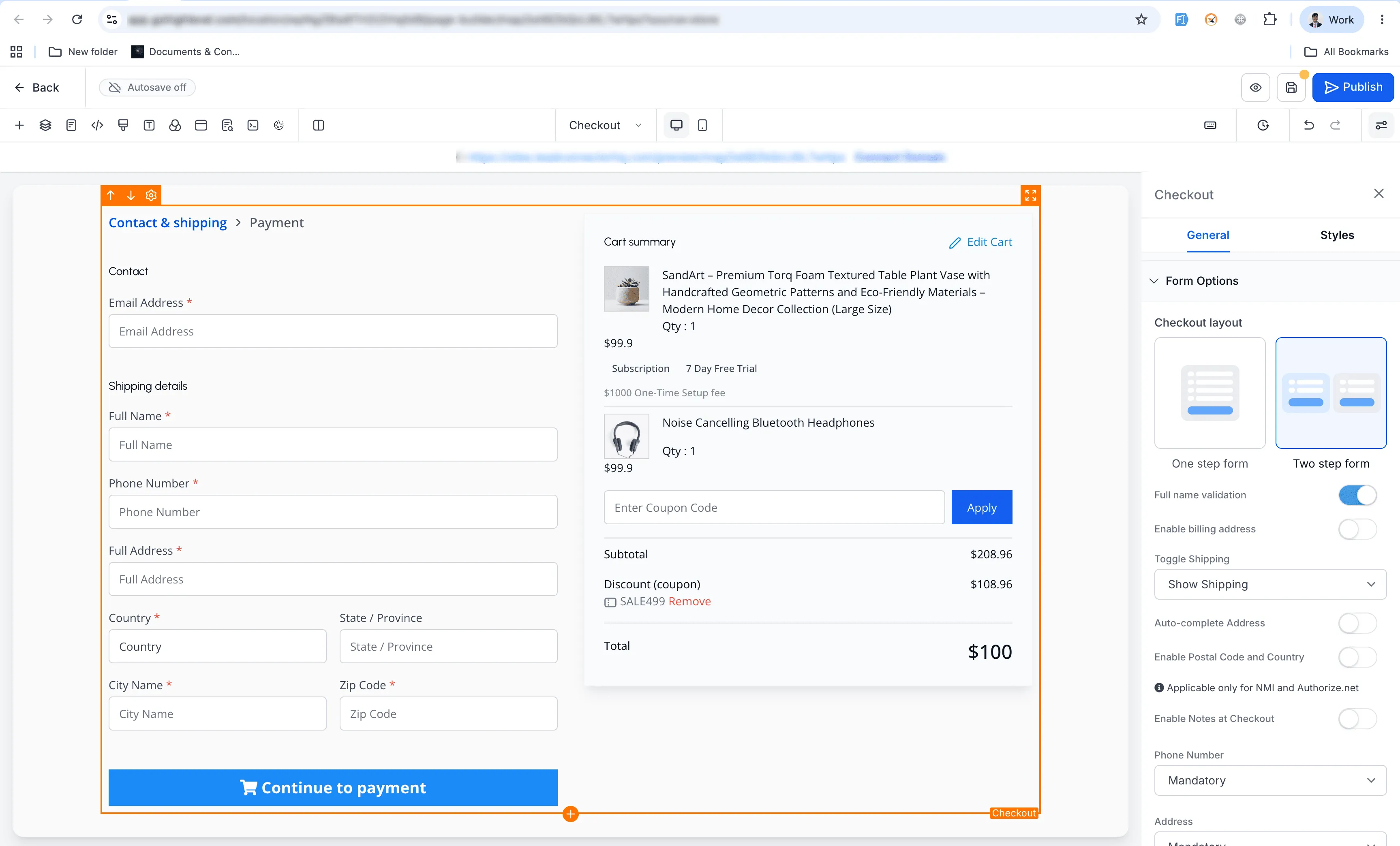
Task: Open All Bookmarks folder
Action: [x=1346, y=52]
